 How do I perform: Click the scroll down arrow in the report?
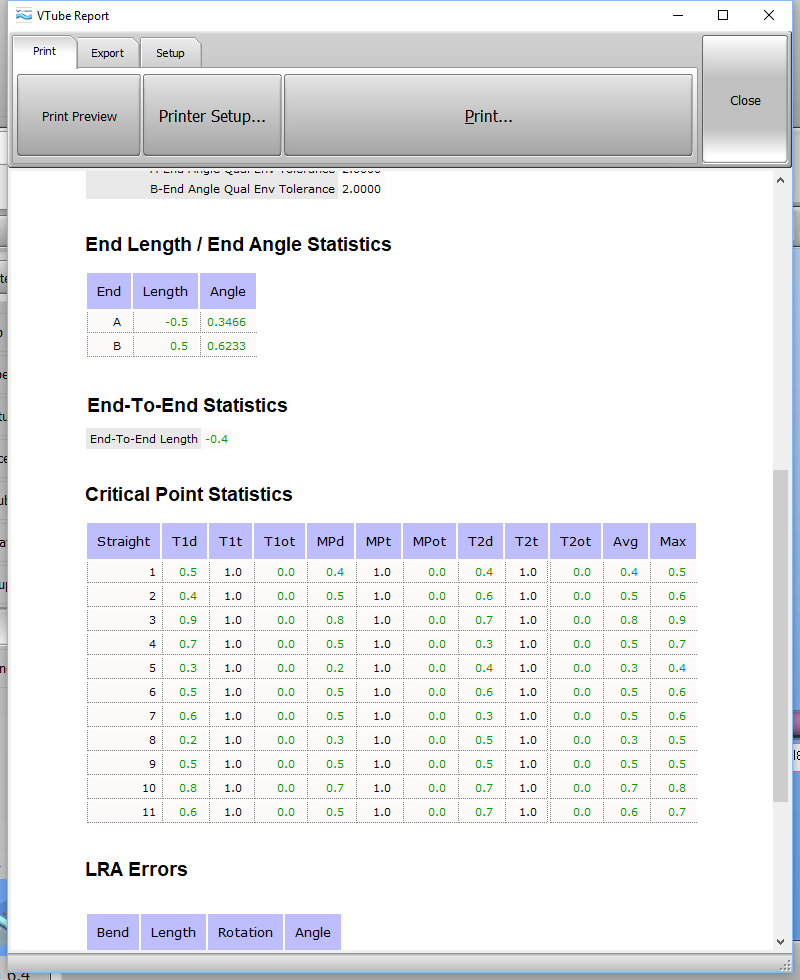780,941
